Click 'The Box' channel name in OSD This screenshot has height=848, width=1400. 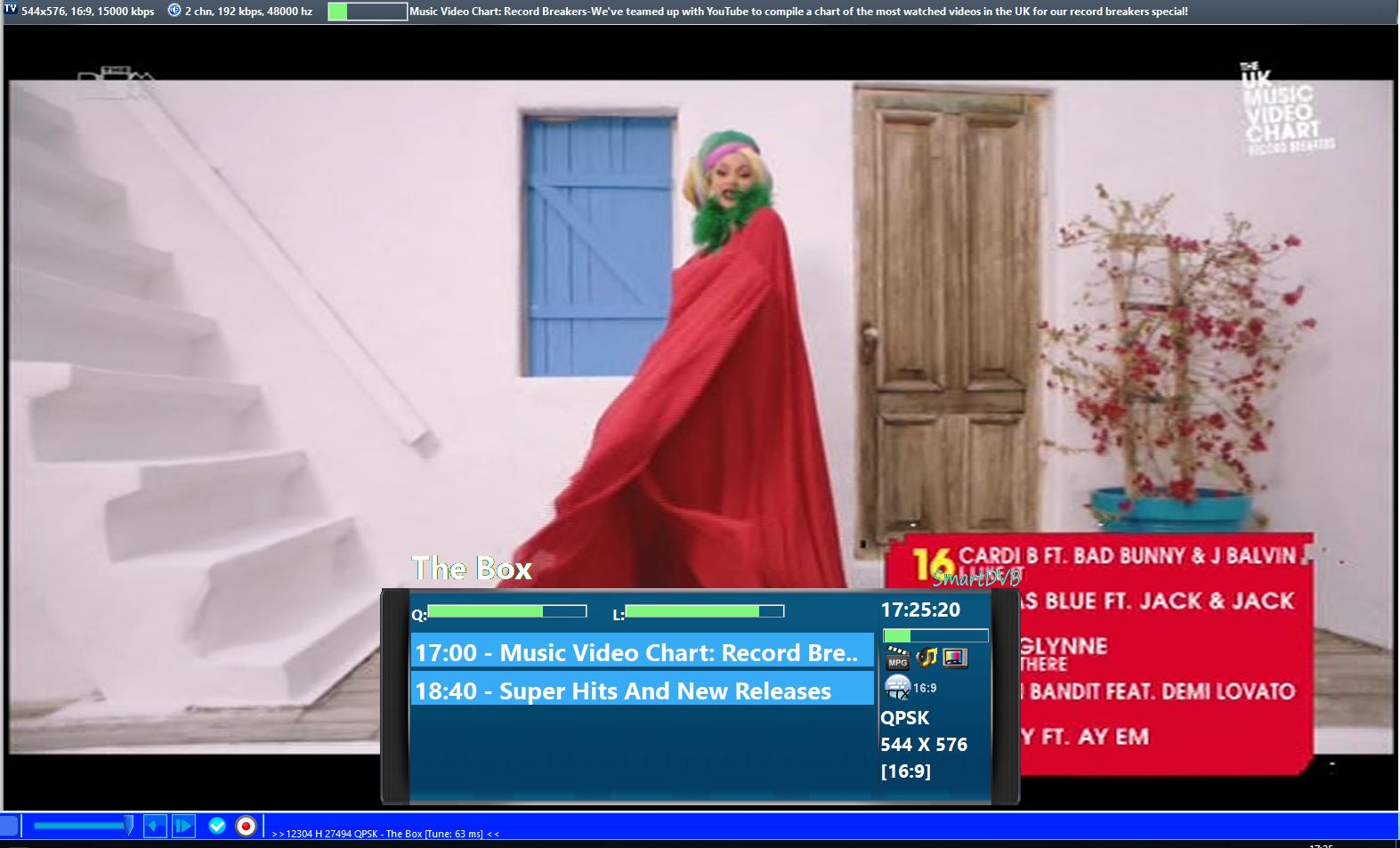coord(472,569)
